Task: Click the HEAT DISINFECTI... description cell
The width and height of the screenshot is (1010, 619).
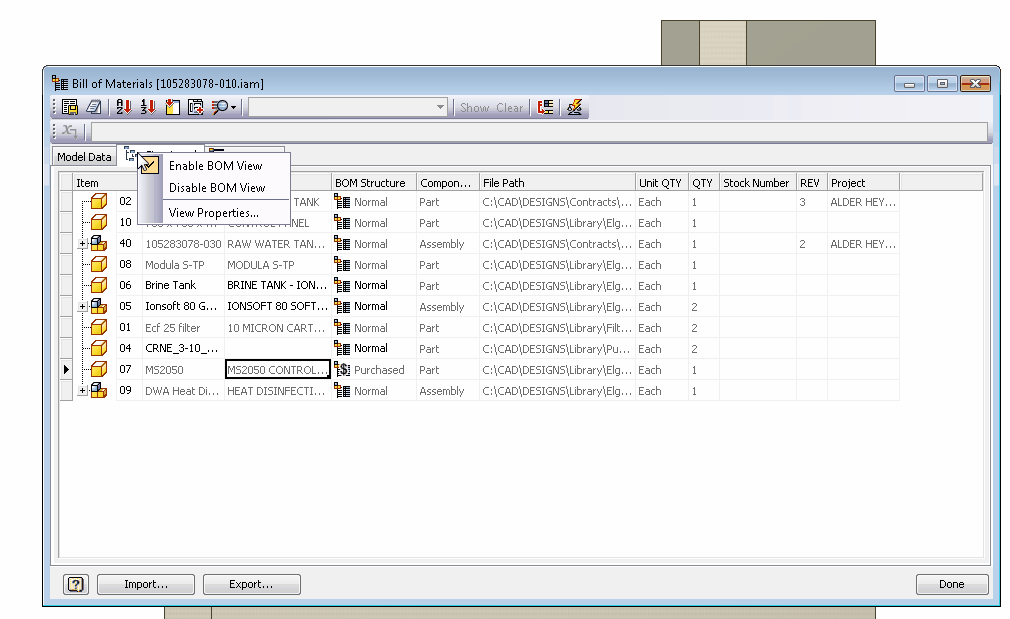Action: coord(278,391)
